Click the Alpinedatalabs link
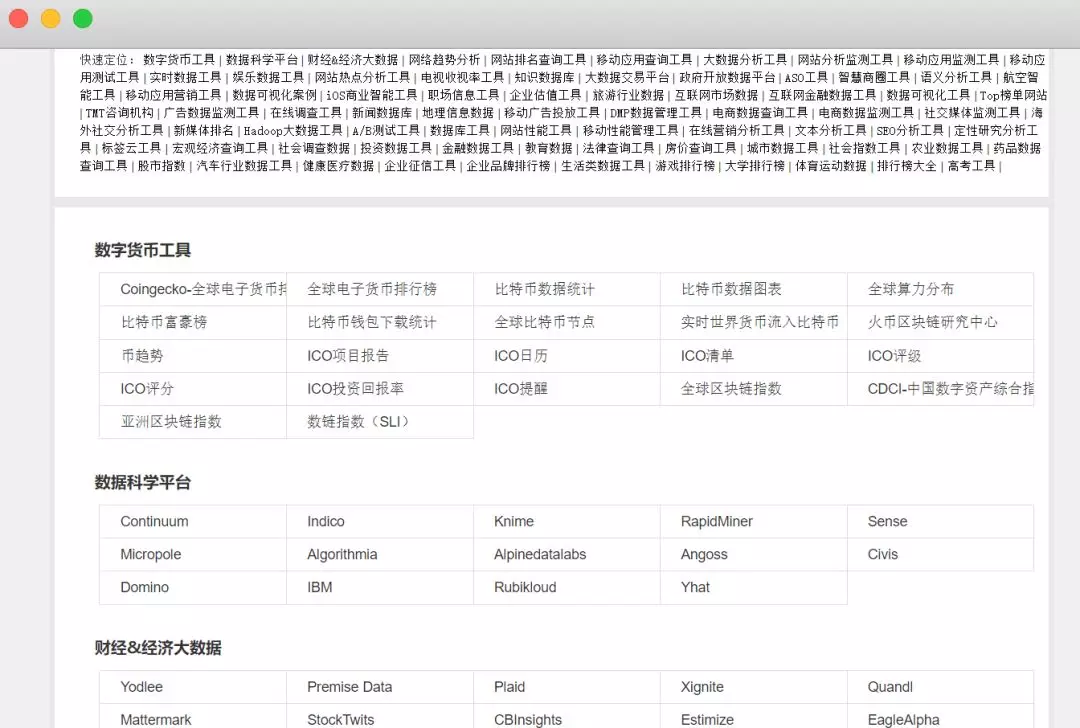This screenshot has width=1080, height=728. point(540,554)
